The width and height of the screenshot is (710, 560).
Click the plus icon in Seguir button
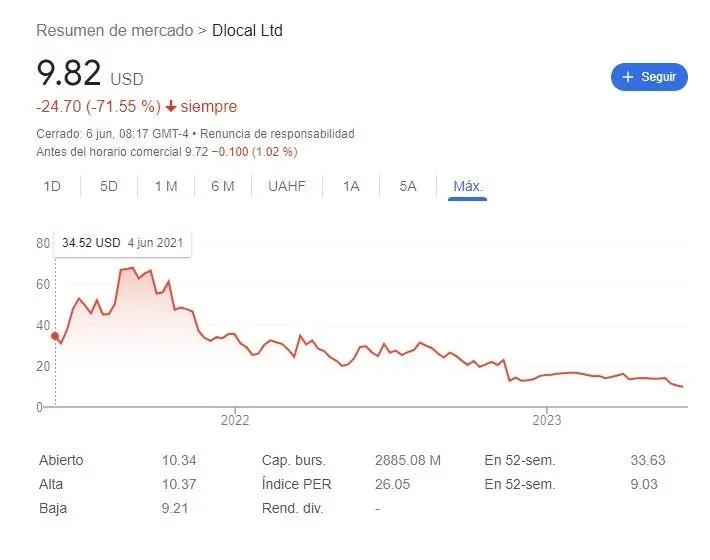coord(628,77)
